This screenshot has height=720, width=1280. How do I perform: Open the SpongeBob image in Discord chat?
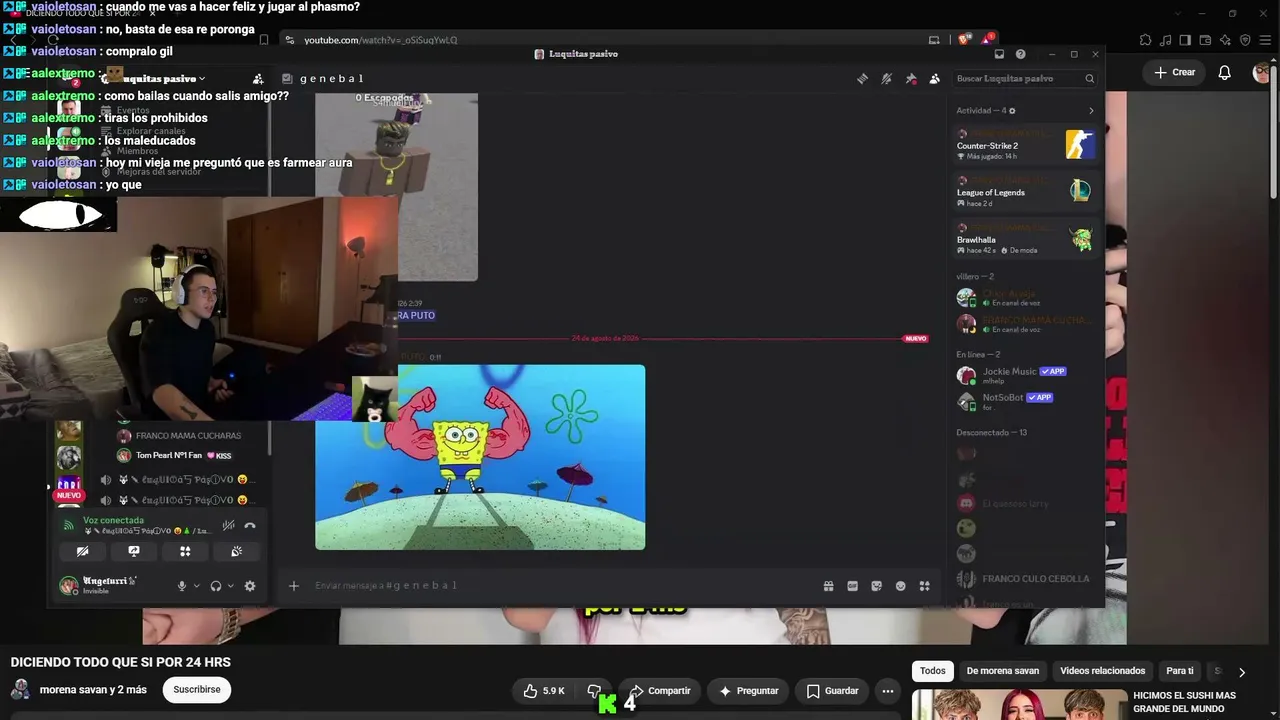tap(480, 457)
